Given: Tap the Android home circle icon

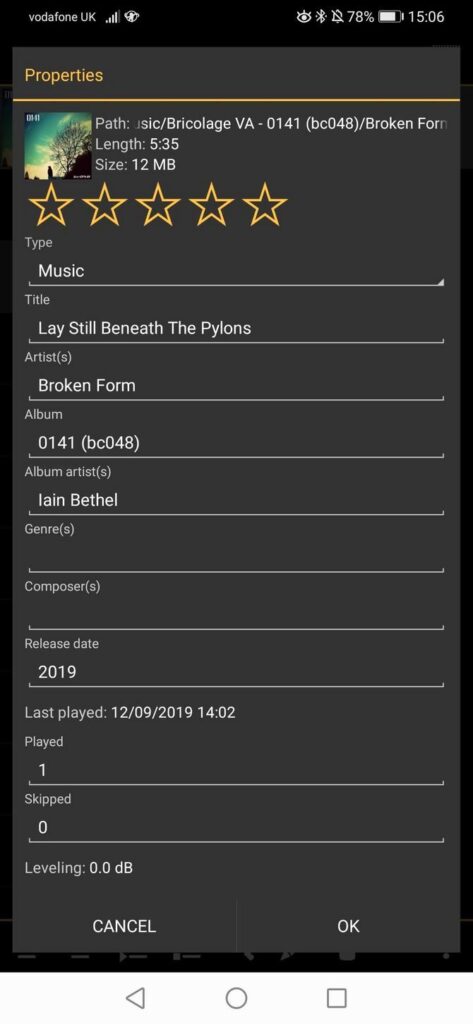Looking at the screenshot, I should point(236,997).
